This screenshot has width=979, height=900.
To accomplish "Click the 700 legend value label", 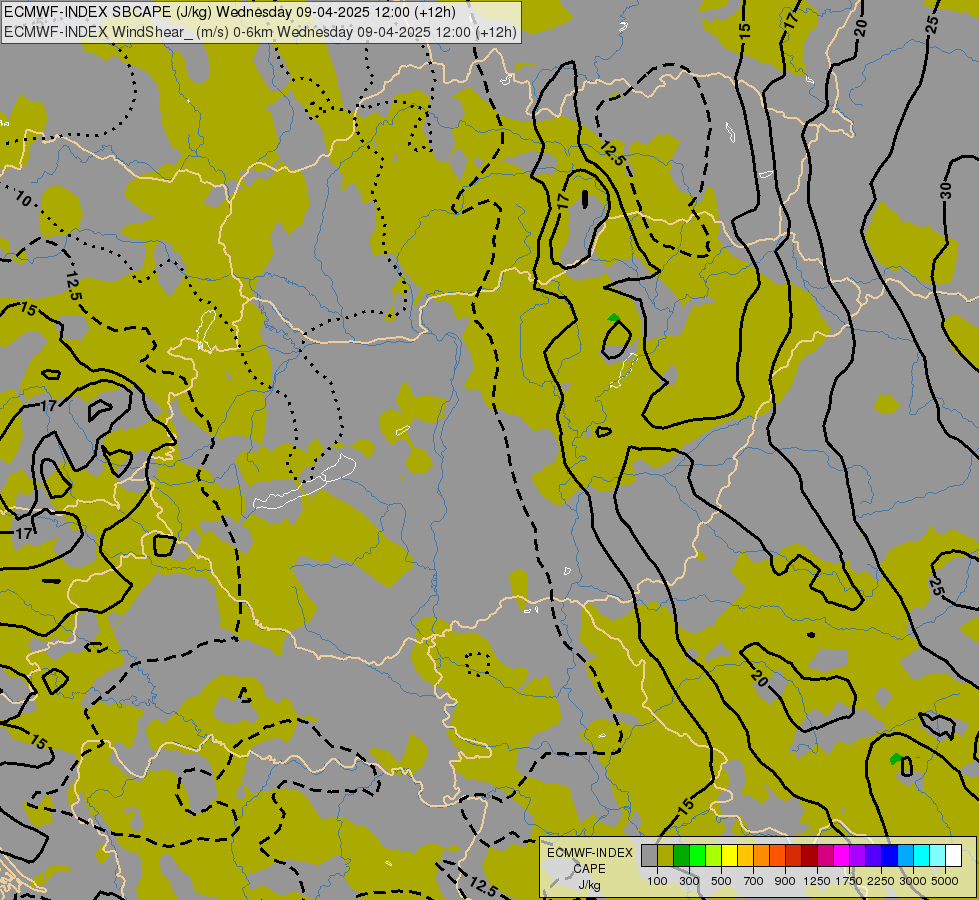I will (754, 881).
